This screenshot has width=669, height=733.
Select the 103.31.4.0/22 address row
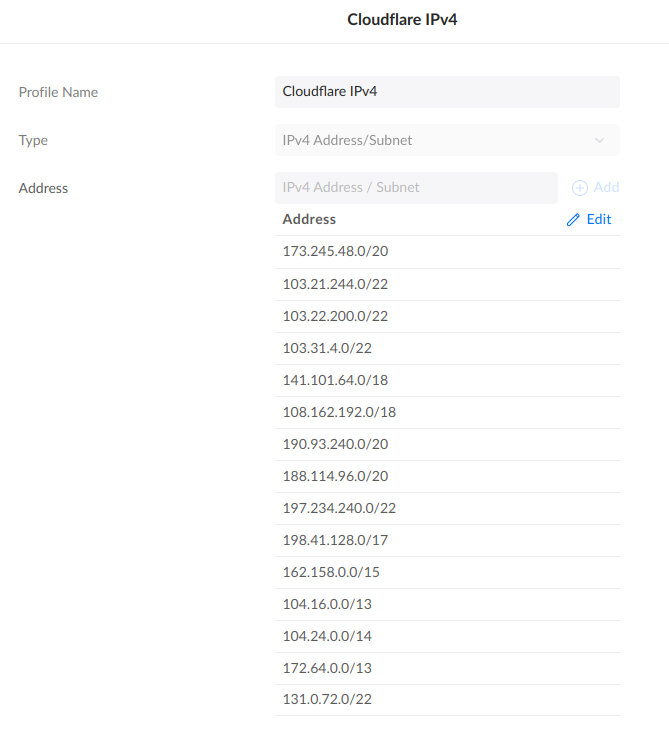(328, 348)
